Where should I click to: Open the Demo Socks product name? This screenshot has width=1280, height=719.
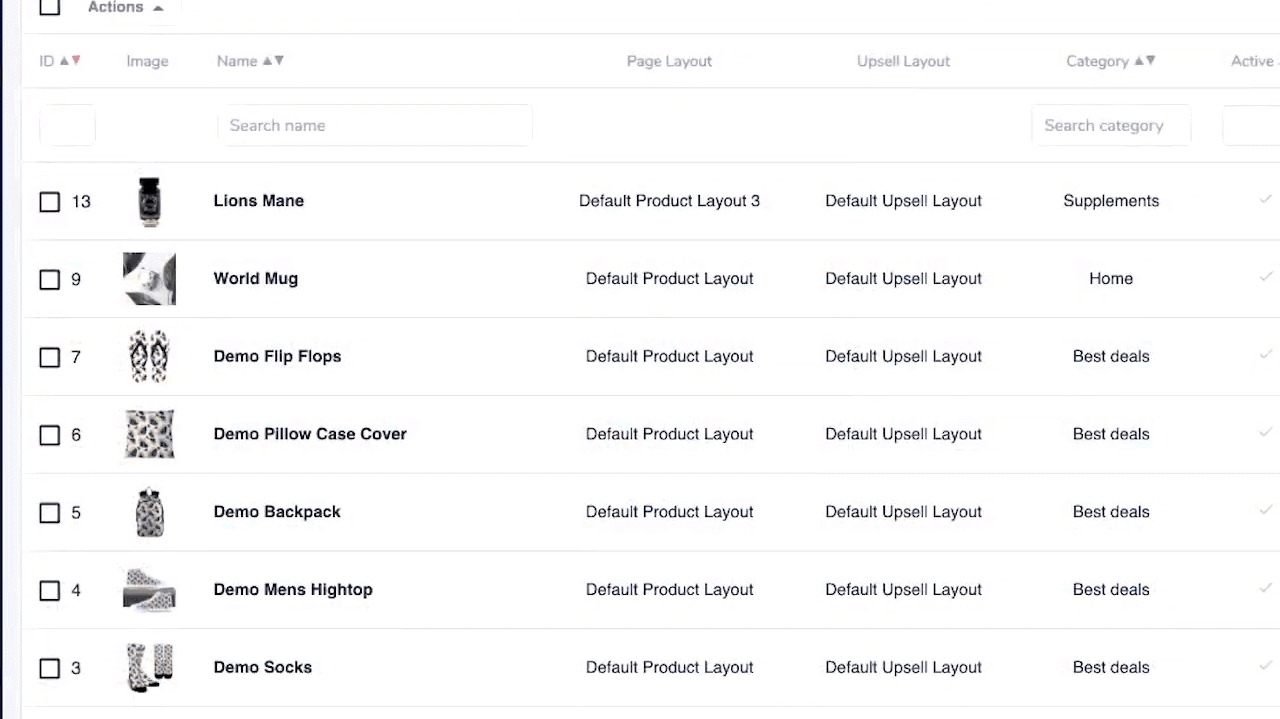coord(263,667)
